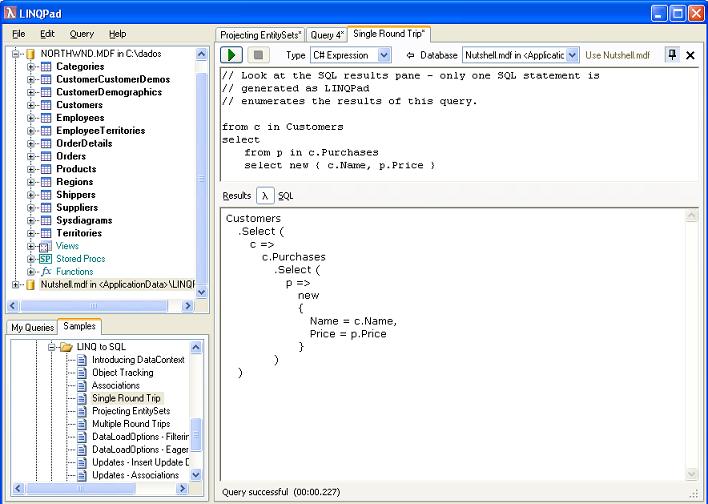The width and height of the screenshot is (708, 504).
Task: Click the LINQ to SQL folder icon
Action: tap(66, 347)
